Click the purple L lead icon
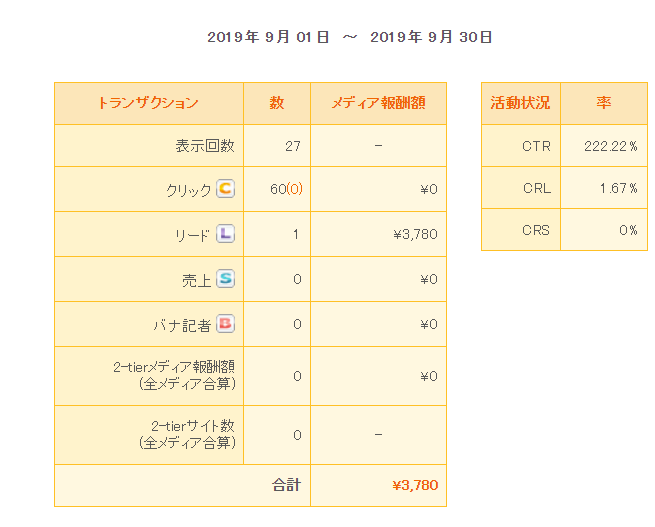Screen dimensions: 655x527 point(226,233)
